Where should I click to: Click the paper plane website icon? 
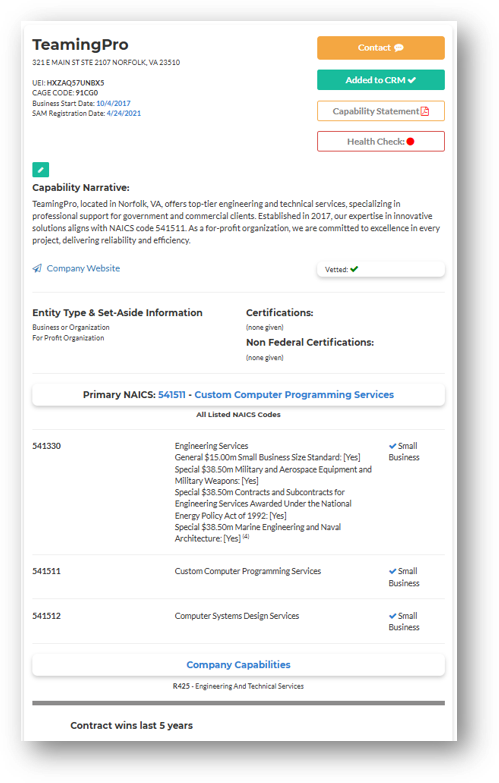pos(37,269)
